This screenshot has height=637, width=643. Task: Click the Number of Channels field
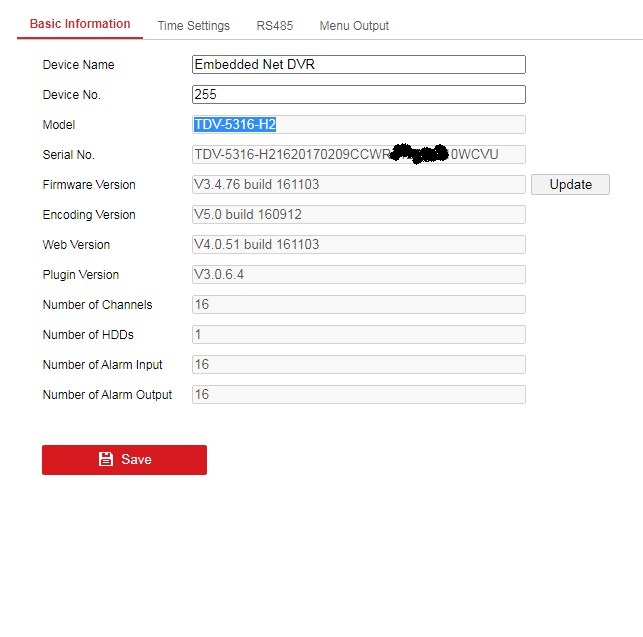point(358,305)
